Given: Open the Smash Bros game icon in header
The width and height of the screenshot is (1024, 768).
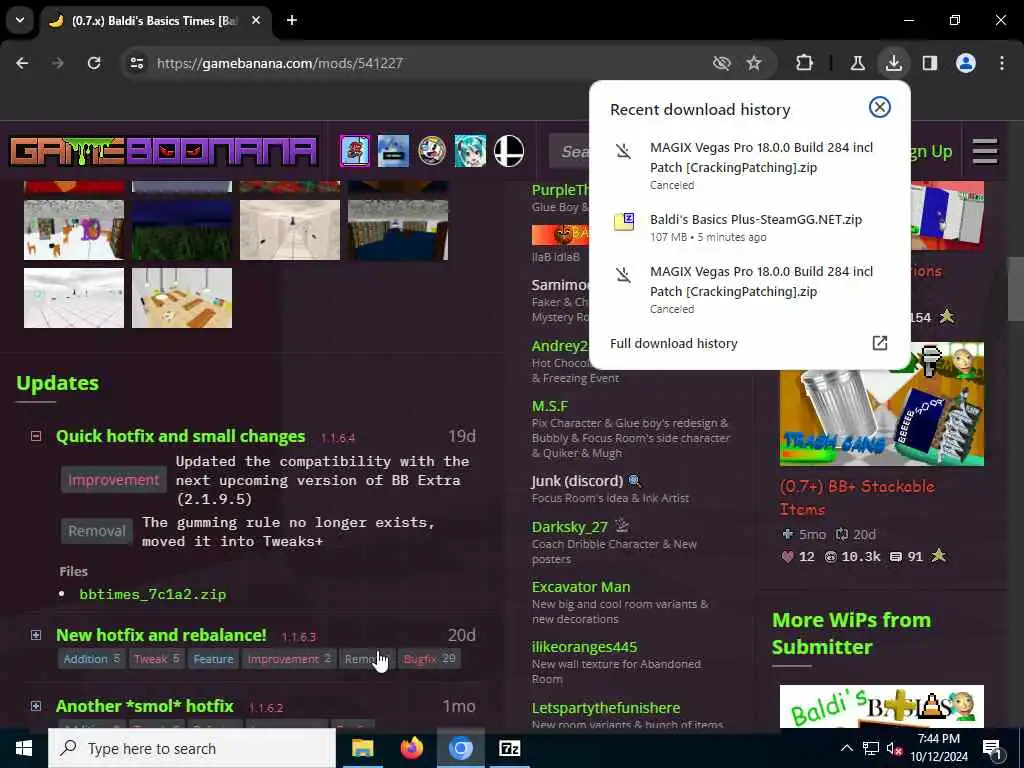Looking at the screenshot, I should tap(509, 151).
